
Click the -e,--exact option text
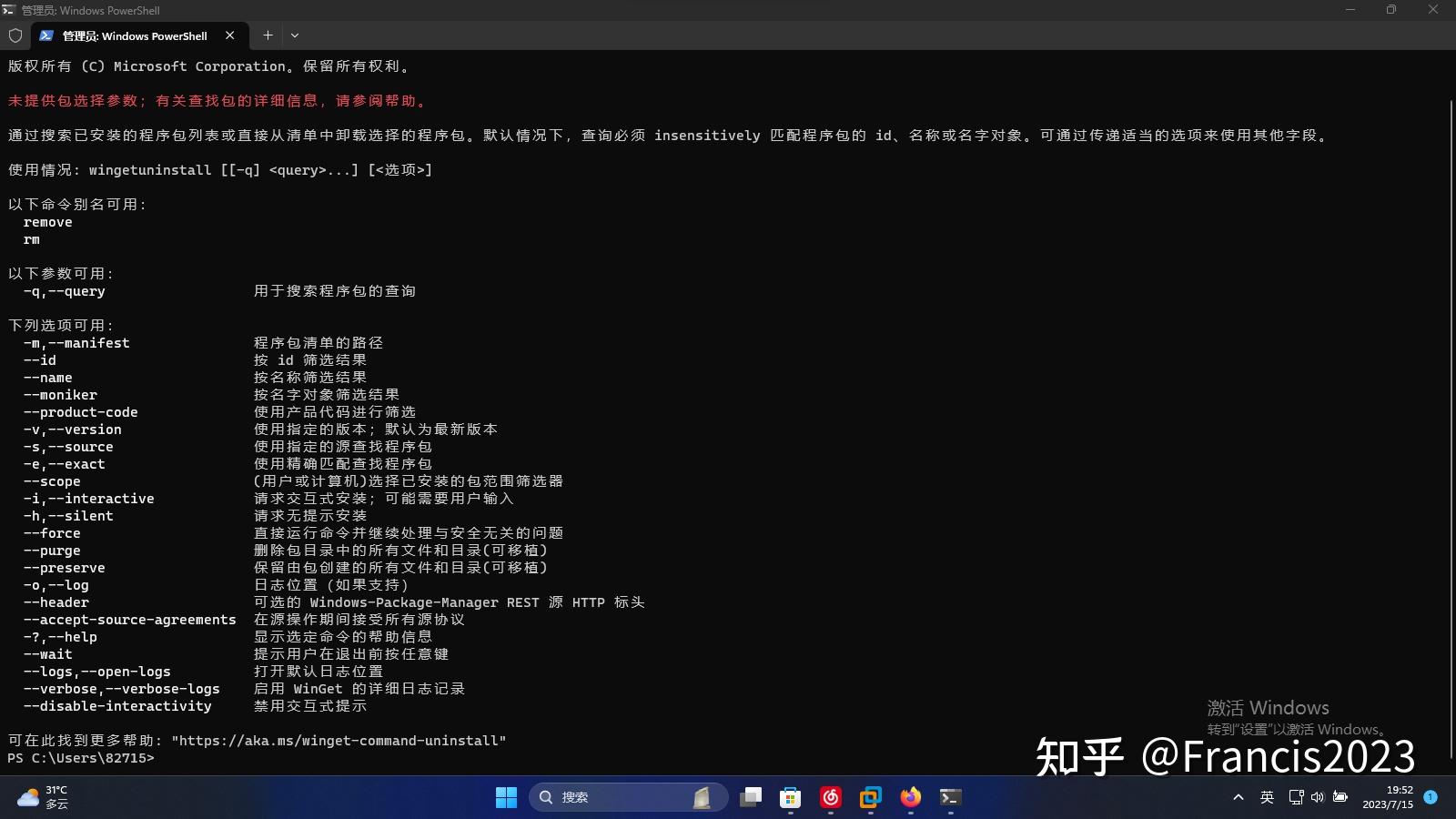tap(65, 464)
